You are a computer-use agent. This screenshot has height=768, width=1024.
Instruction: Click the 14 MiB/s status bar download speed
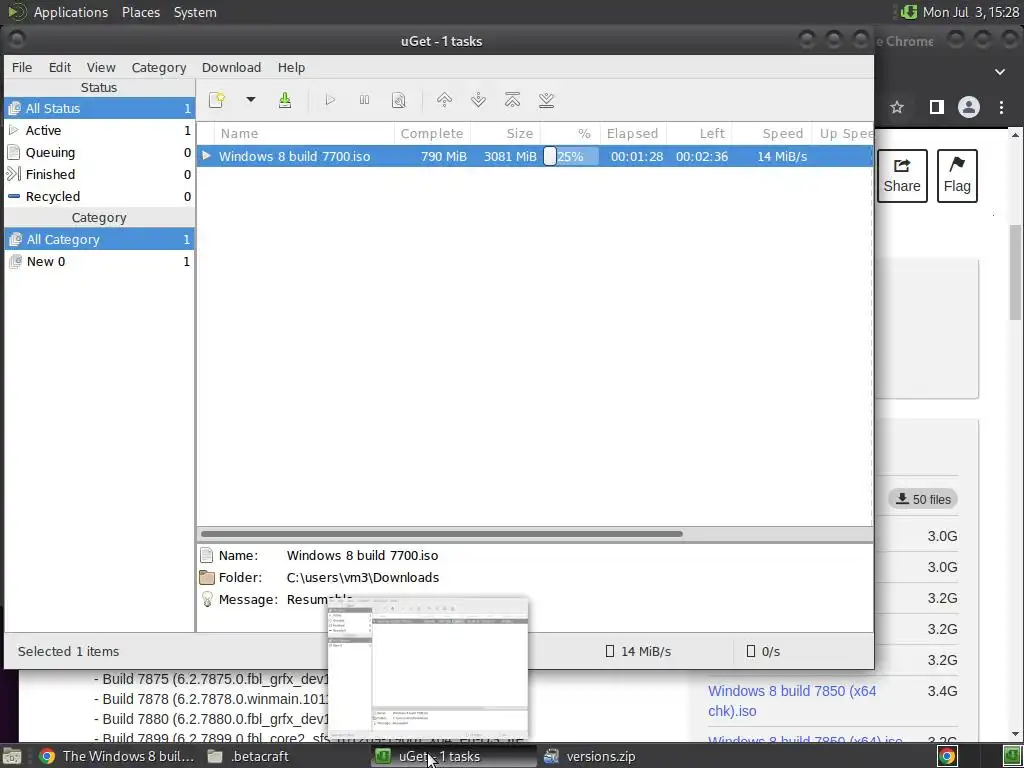[x=638, y=651]
